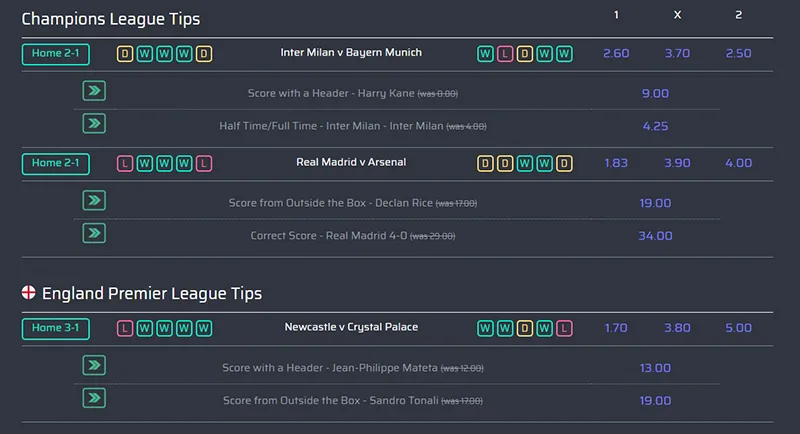Pick the 3.90 draw odds for Real Madrid v Arsenal
Image resolution: width=800 pixels, height=434 pixels.
(677, 163)
